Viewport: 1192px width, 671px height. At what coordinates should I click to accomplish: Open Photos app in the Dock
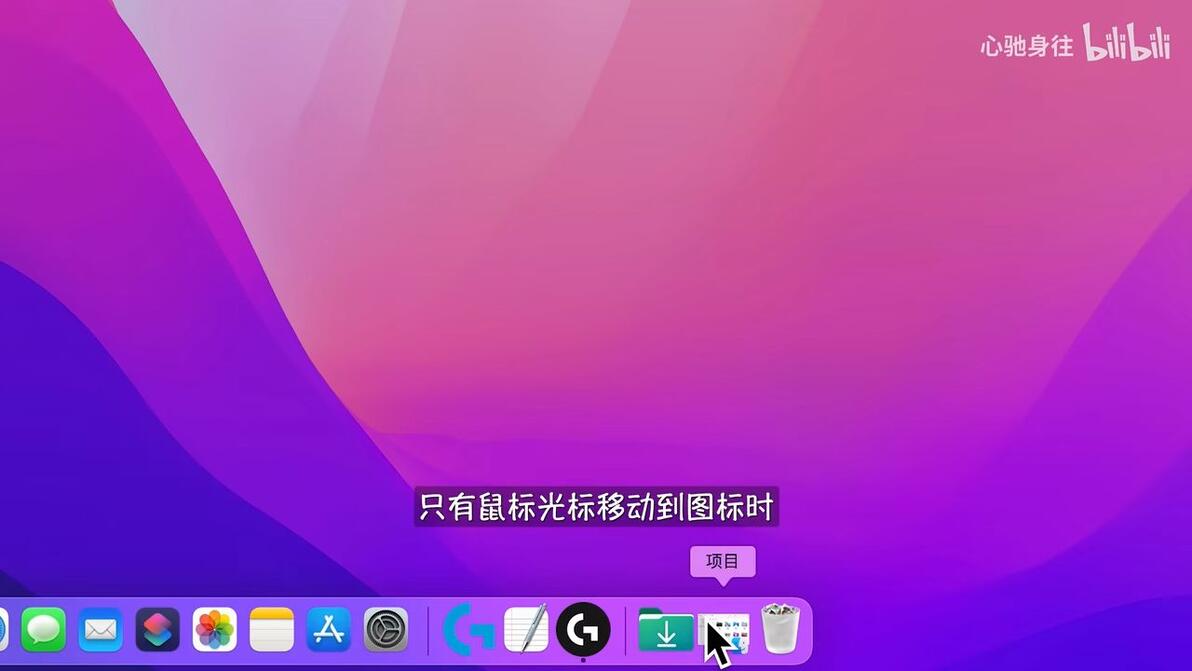point(214,629)
